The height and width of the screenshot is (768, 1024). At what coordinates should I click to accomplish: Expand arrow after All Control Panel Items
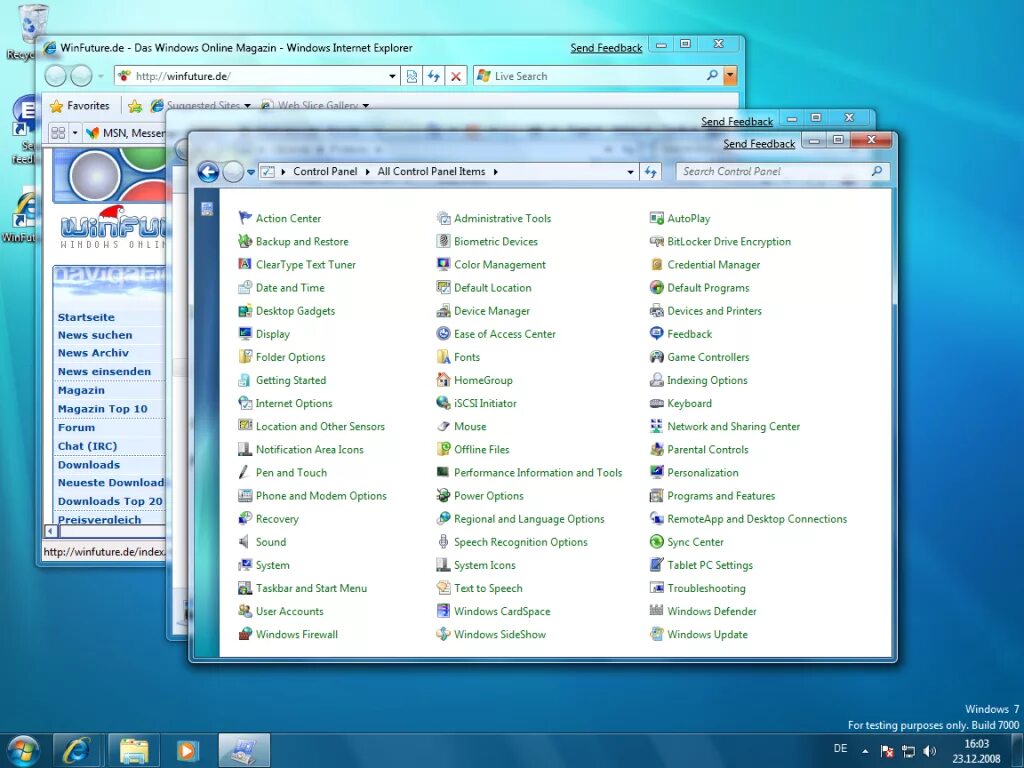tap(496, 172)
